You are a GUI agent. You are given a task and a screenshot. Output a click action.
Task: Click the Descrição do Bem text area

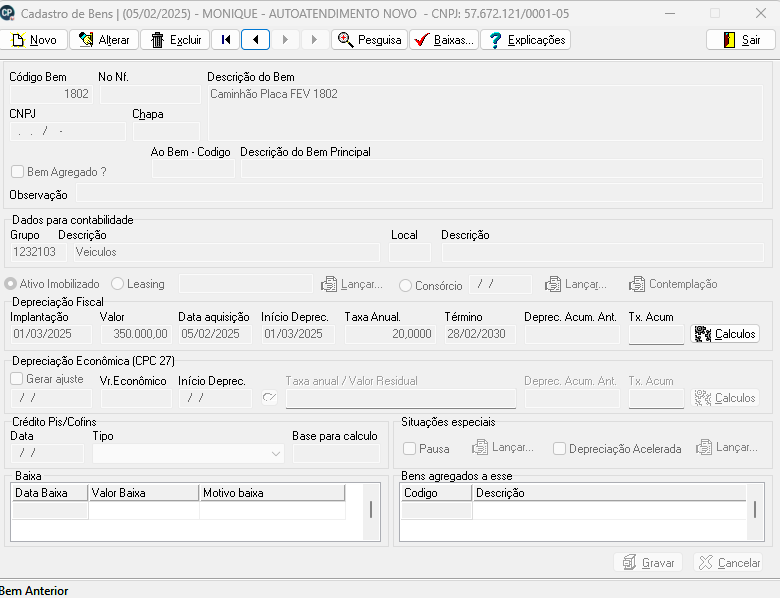tap(485, 112)
